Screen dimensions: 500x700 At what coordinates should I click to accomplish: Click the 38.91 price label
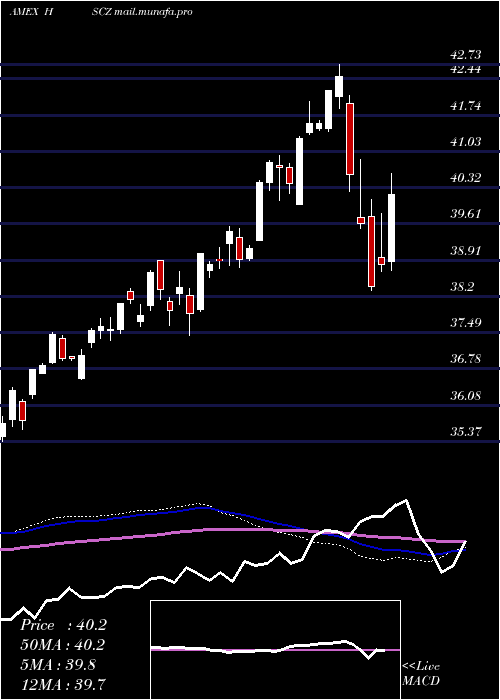click(466, 251)
